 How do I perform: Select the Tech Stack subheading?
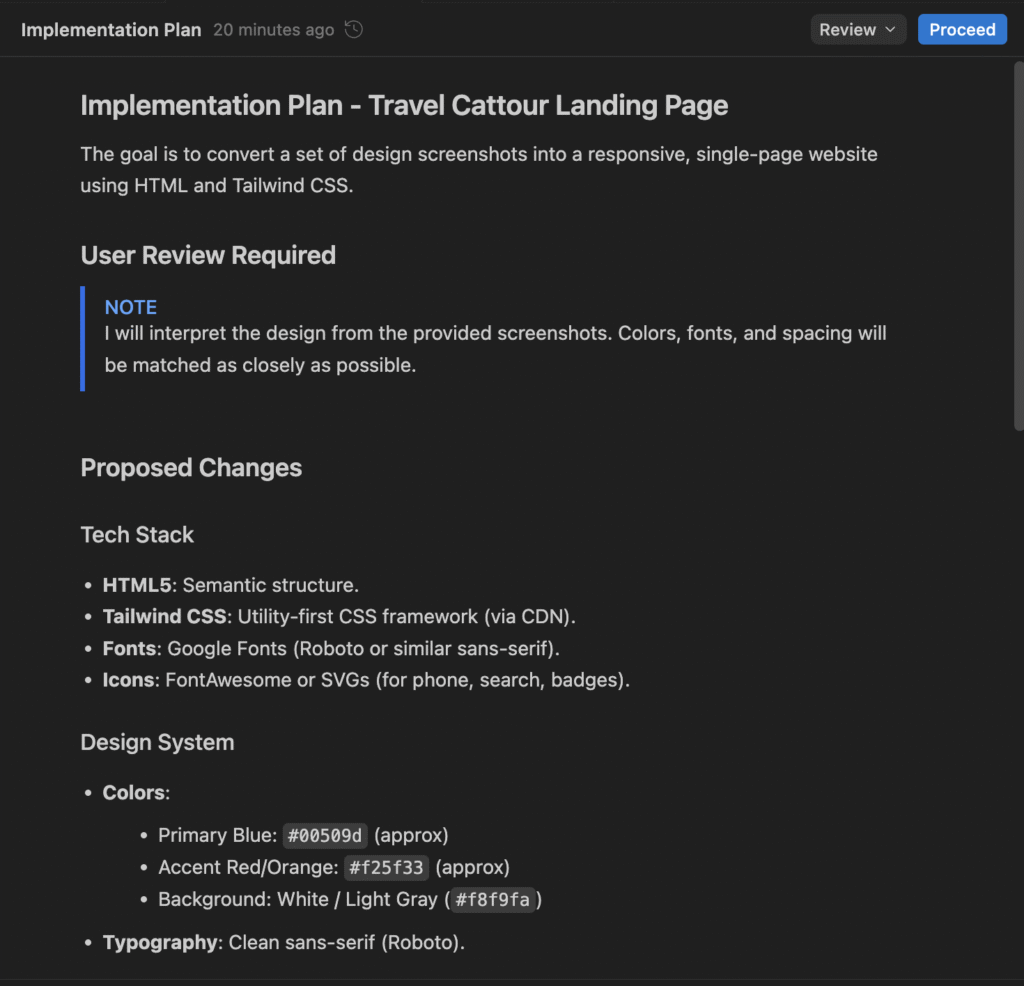point(137,535)
